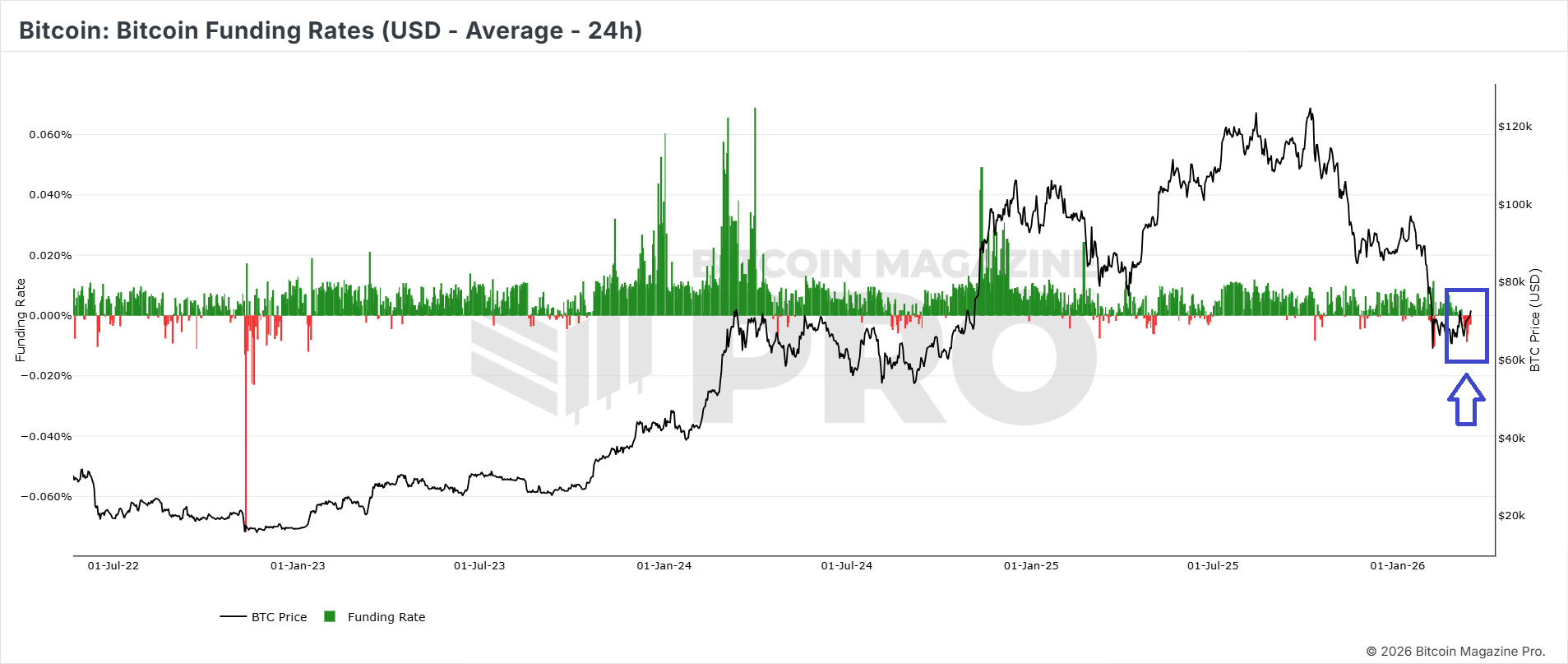Click the black BTC Price legend line
The image size is (1568, 664).
(234, 617)
